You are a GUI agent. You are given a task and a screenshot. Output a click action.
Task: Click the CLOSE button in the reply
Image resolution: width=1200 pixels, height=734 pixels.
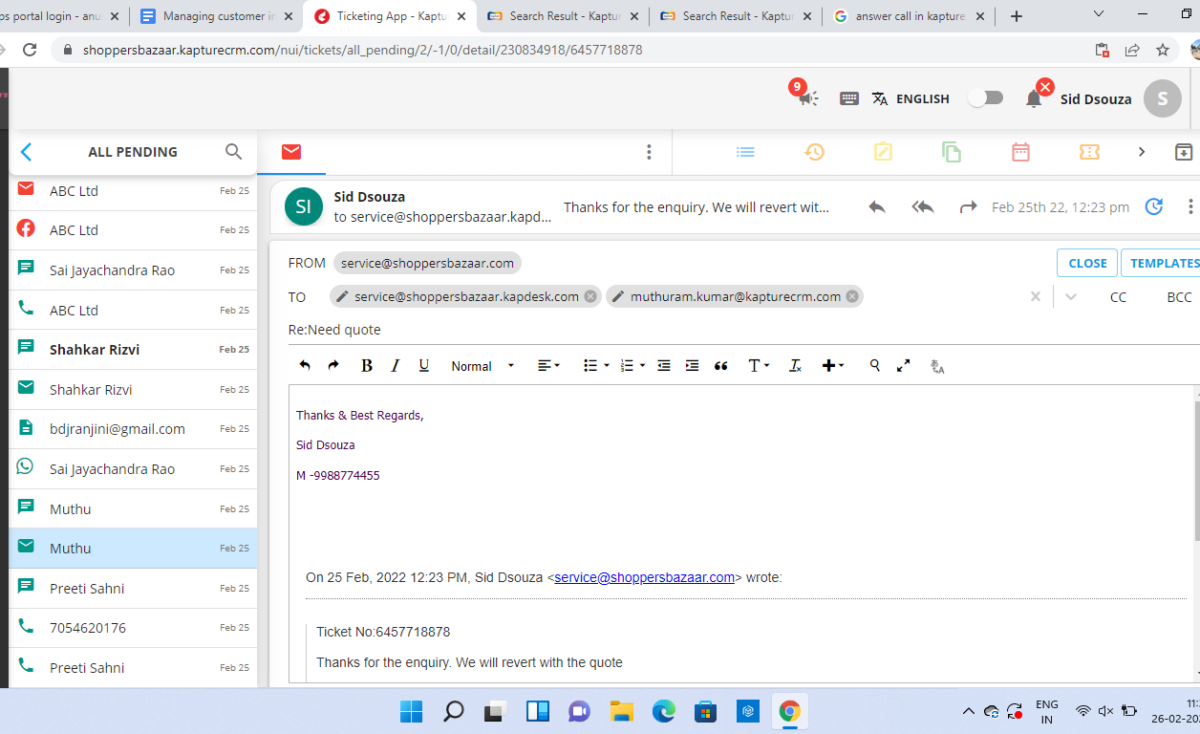coord(1087,263)
